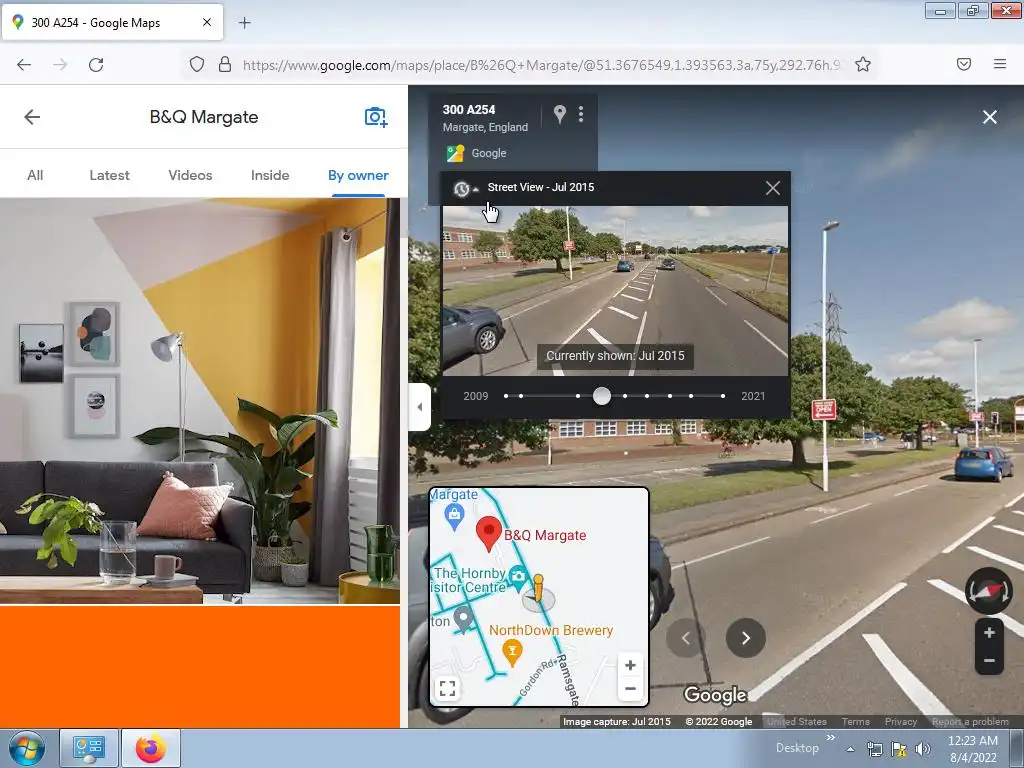Exit Street View with the X

pyautogui.click(x=989, y=117)
